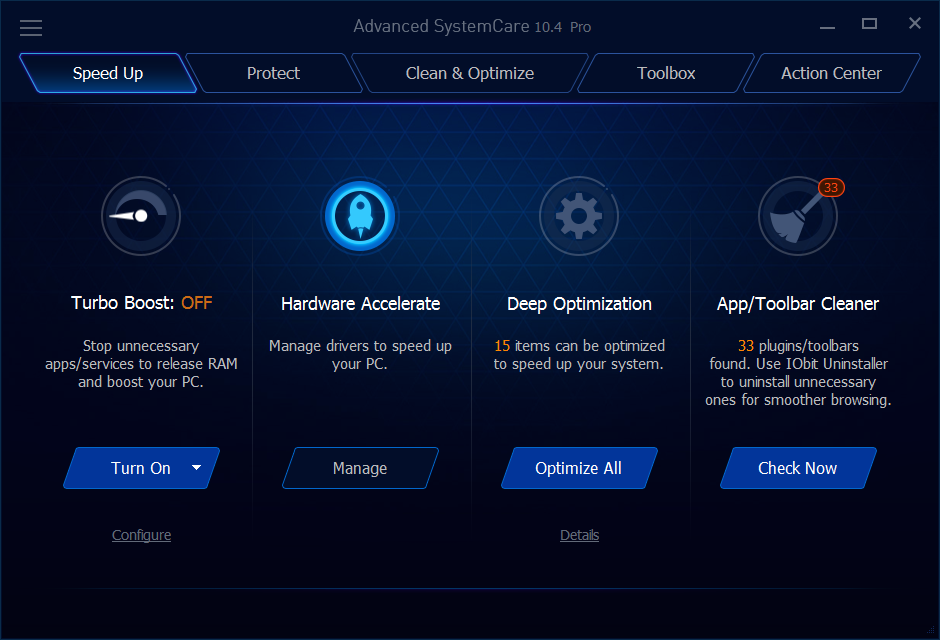Viewport: 940px width, 640px height.
Task: Click the Turbo Boost OFF status text
Action: (197, 303)
